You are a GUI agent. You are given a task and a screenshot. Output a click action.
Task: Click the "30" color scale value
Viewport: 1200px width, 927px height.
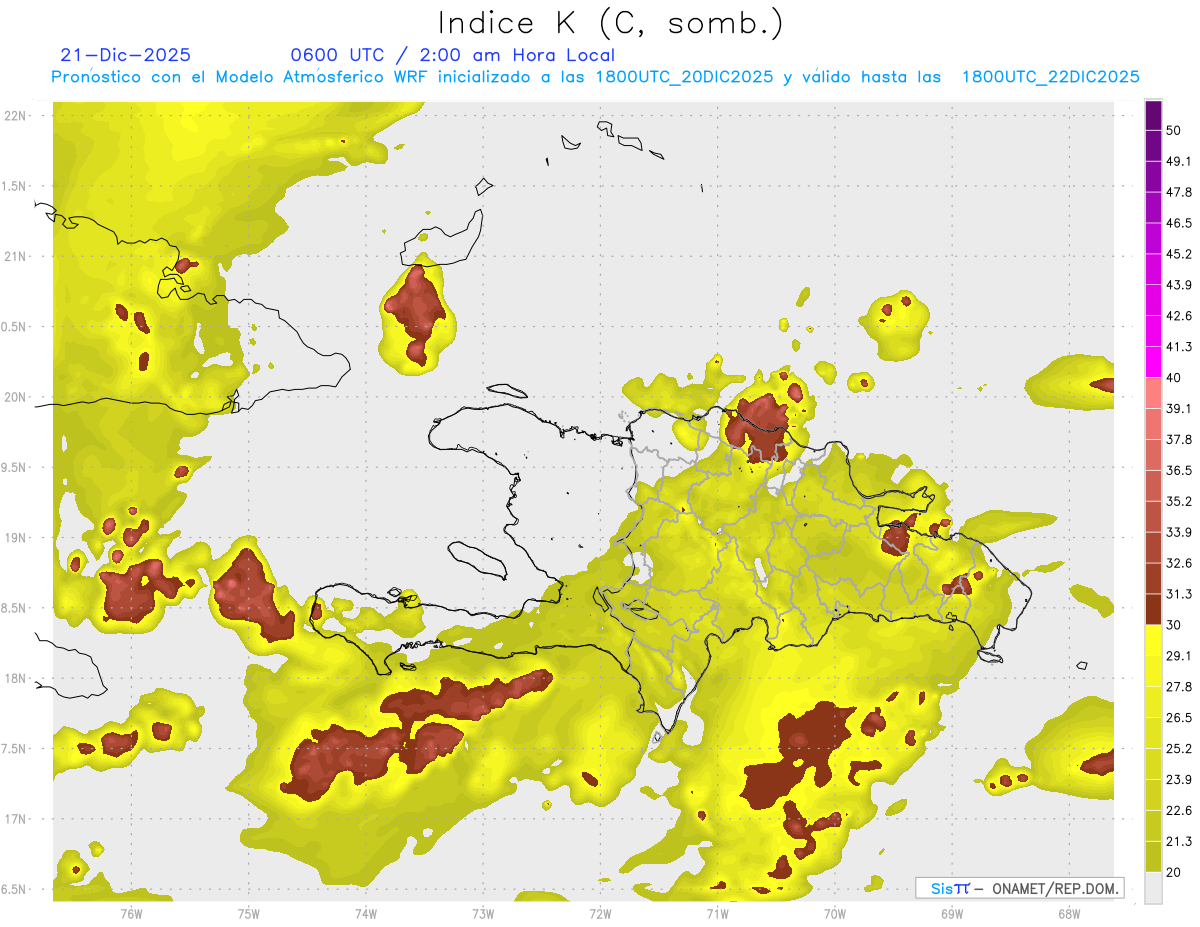pyautogui.click(x=1174, y=625)
